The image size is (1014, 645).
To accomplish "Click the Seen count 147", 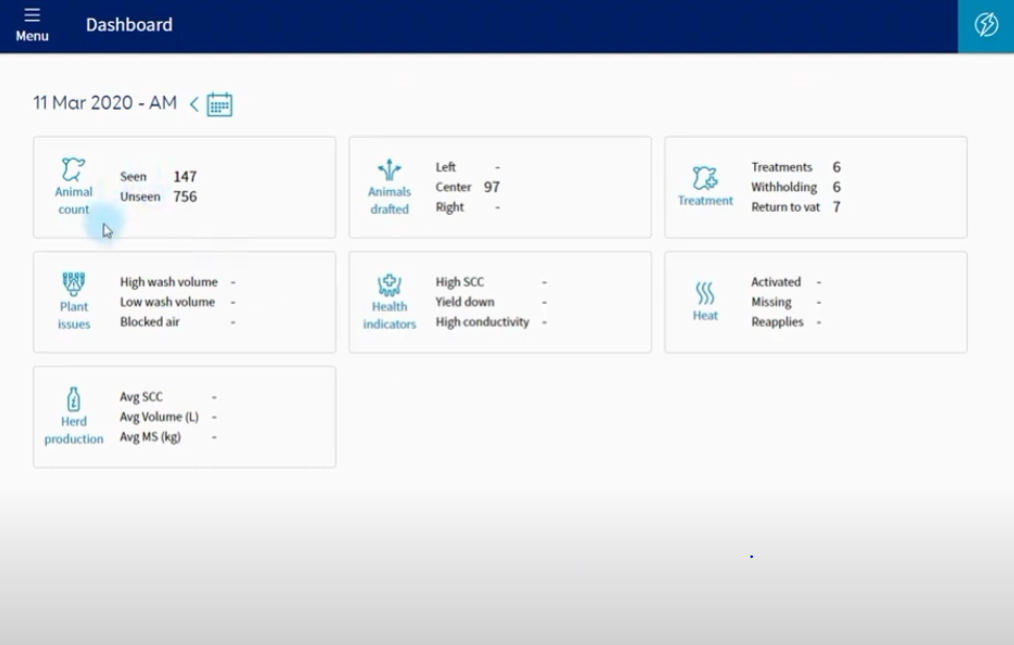I will pyautogui.click(x=185, y=177).
